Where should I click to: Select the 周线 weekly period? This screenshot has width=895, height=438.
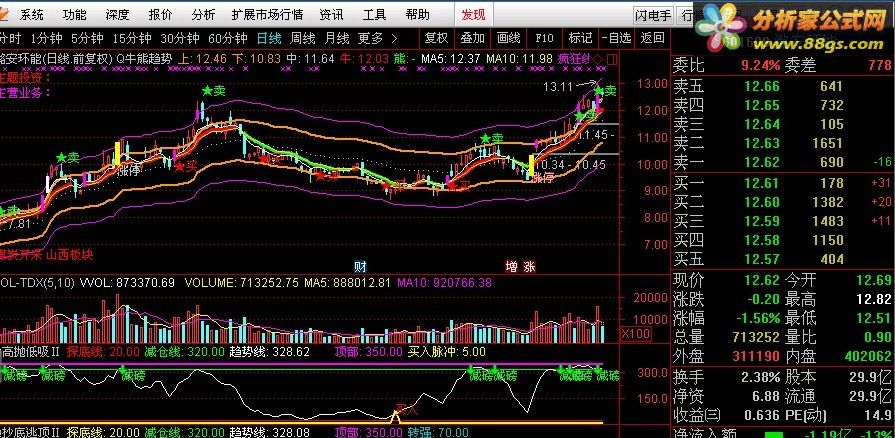303,38
